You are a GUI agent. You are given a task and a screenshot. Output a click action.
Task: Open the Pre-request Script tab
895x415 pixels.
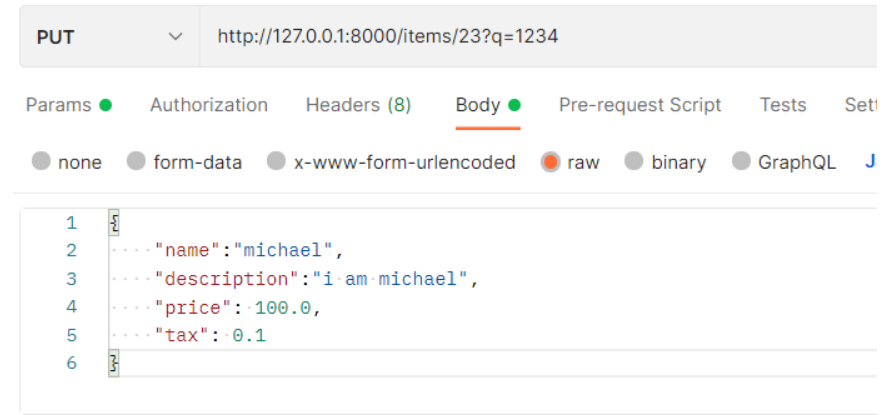640,105
